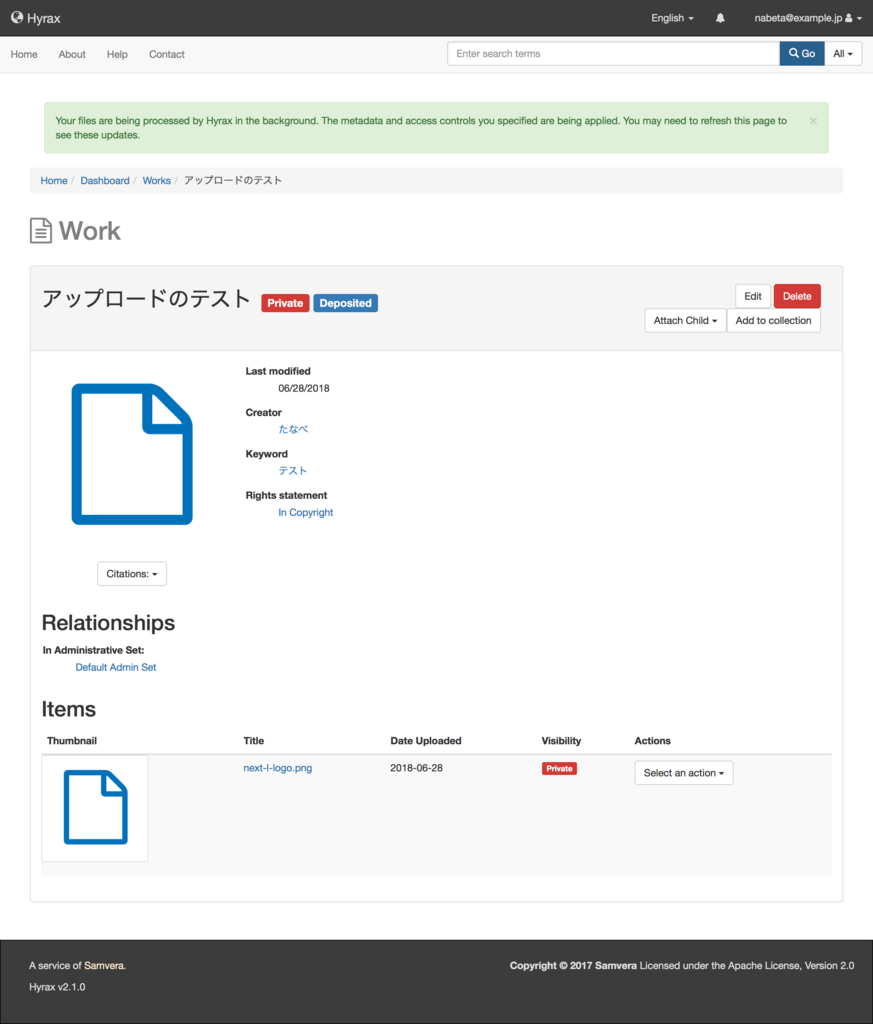
Task: Click the Hyrax logo in the header
Action: pyautogui.click(x=35, y=18)
